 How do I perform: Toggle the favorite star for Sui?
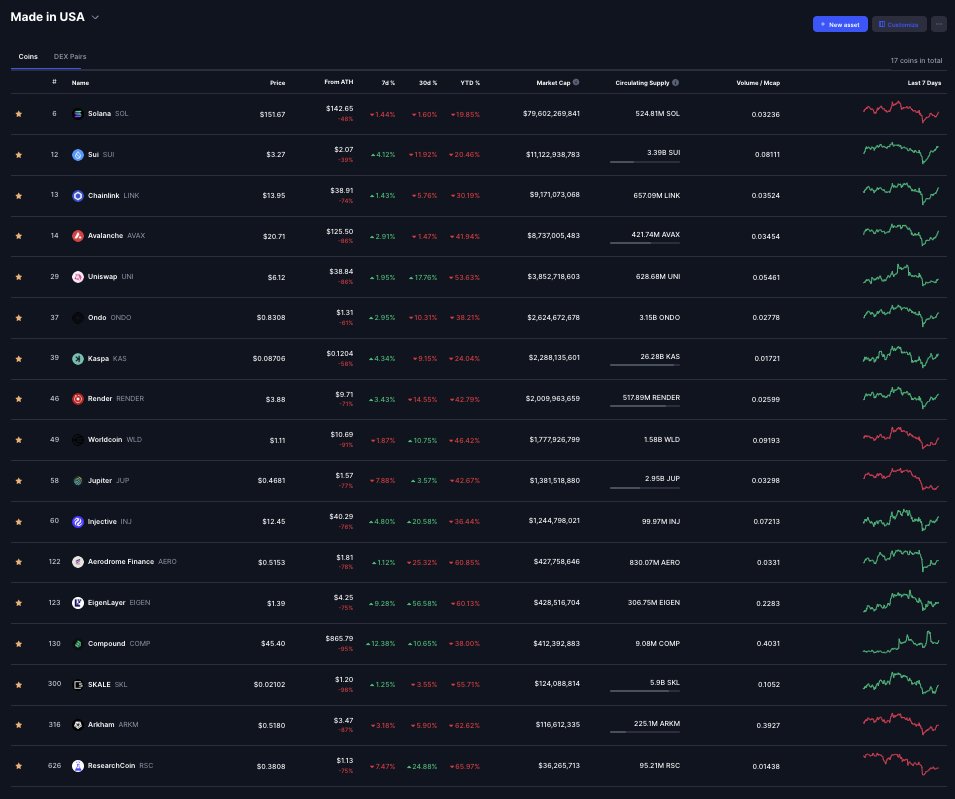tap(19, 155)
